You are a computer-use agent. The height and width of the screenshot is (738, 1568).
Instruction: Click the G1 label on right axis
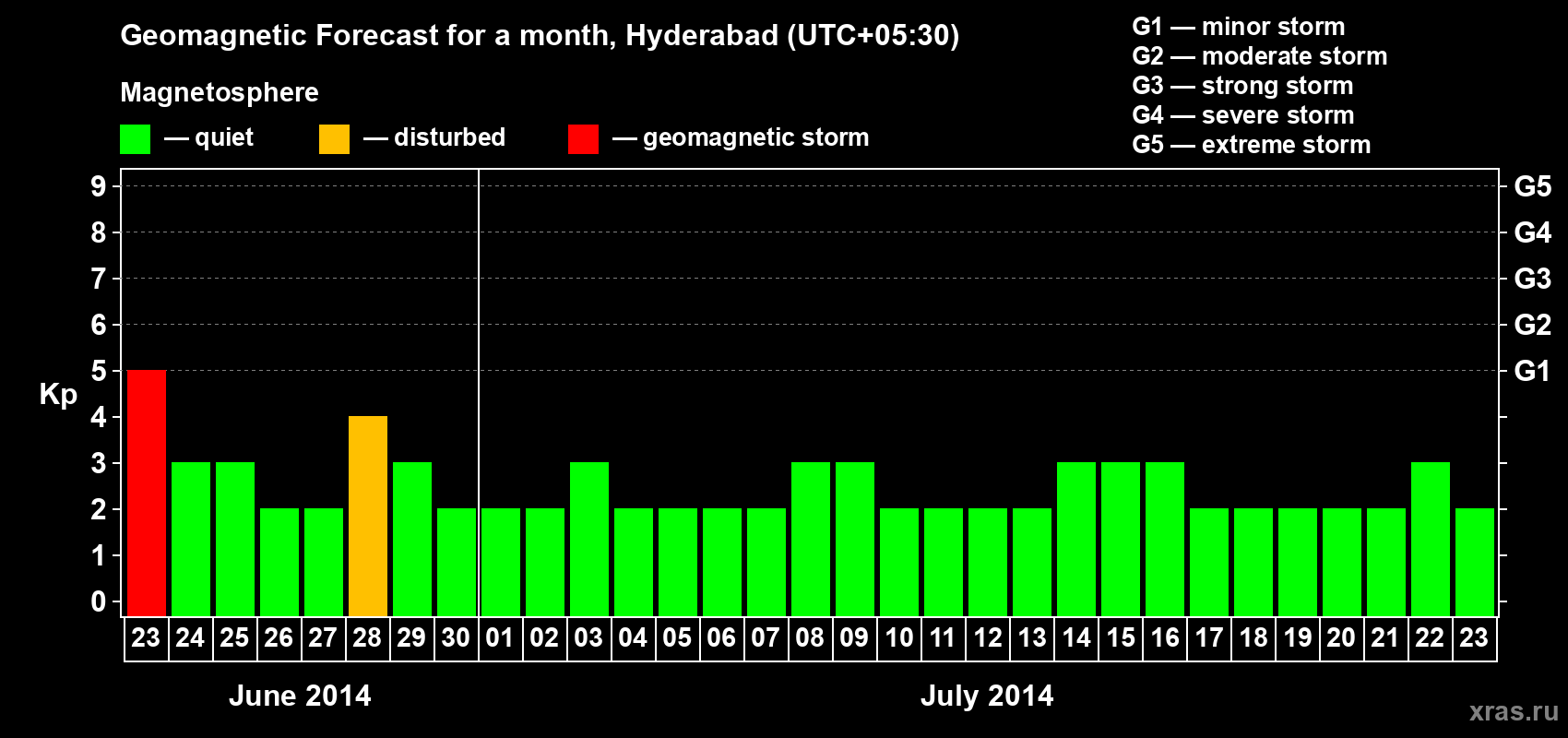pos(1533,371)
